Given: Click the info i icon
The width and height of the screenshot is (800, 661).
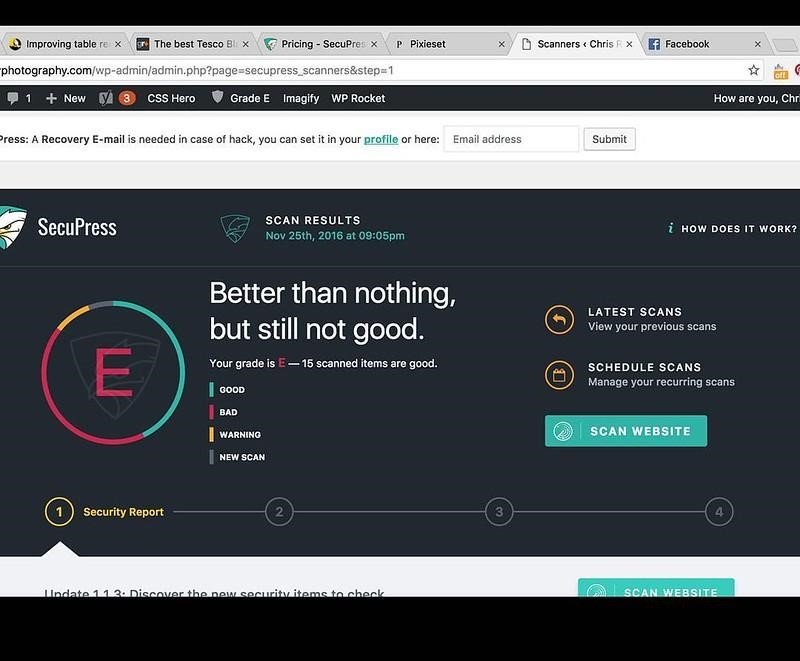Looking at the screenshot, I should [x=670, y=228].
